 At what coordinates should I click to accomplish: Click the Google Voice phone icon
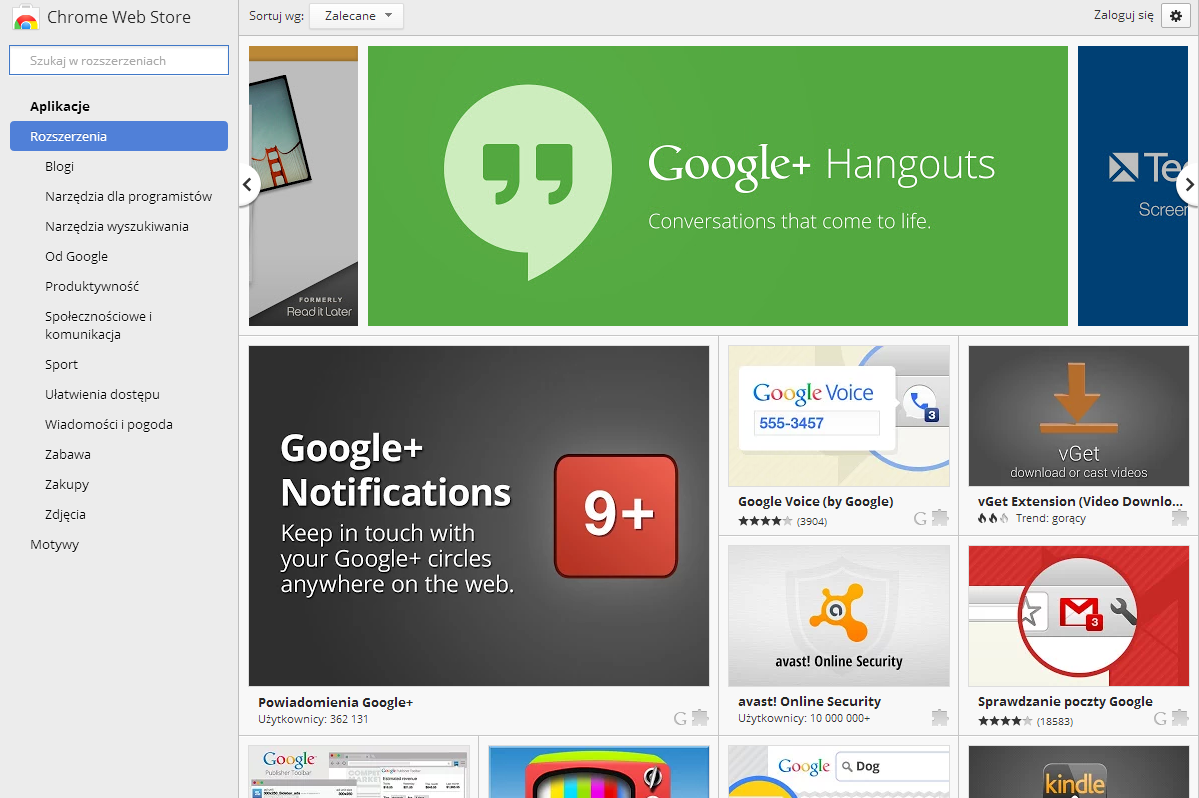pyautogui.click(x=921, y=403)
